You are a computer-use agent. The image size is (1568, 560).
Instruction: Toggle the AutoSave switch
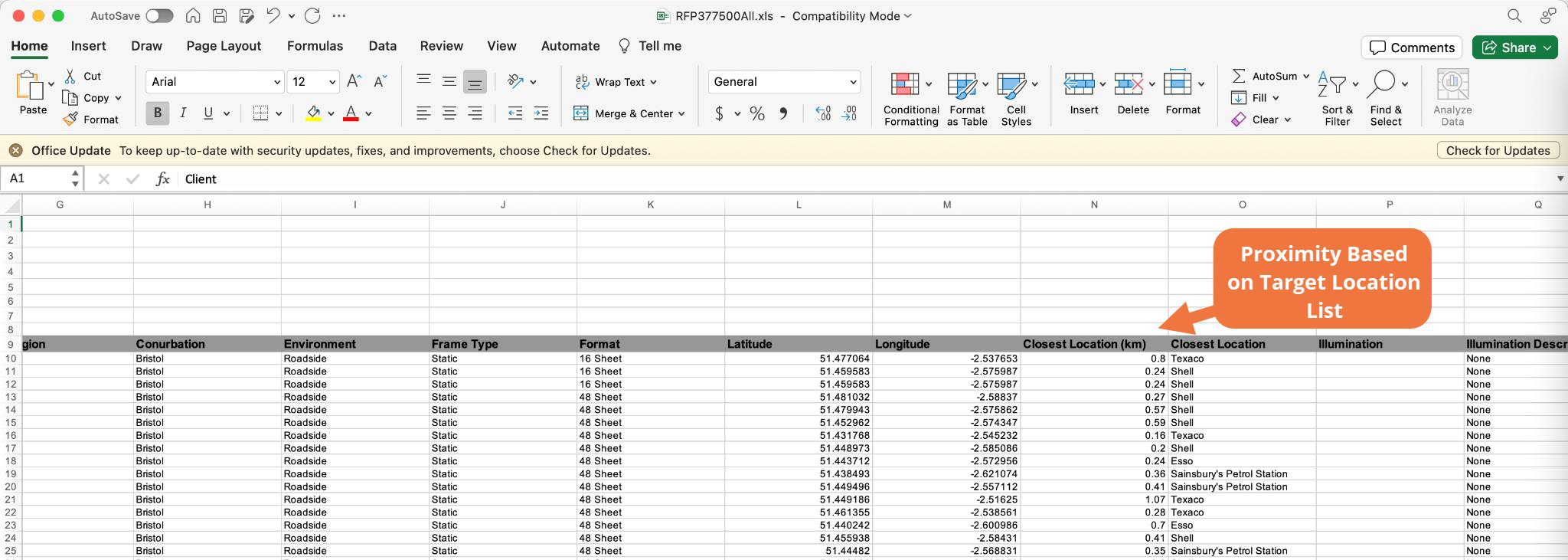(x=159, y=15)
